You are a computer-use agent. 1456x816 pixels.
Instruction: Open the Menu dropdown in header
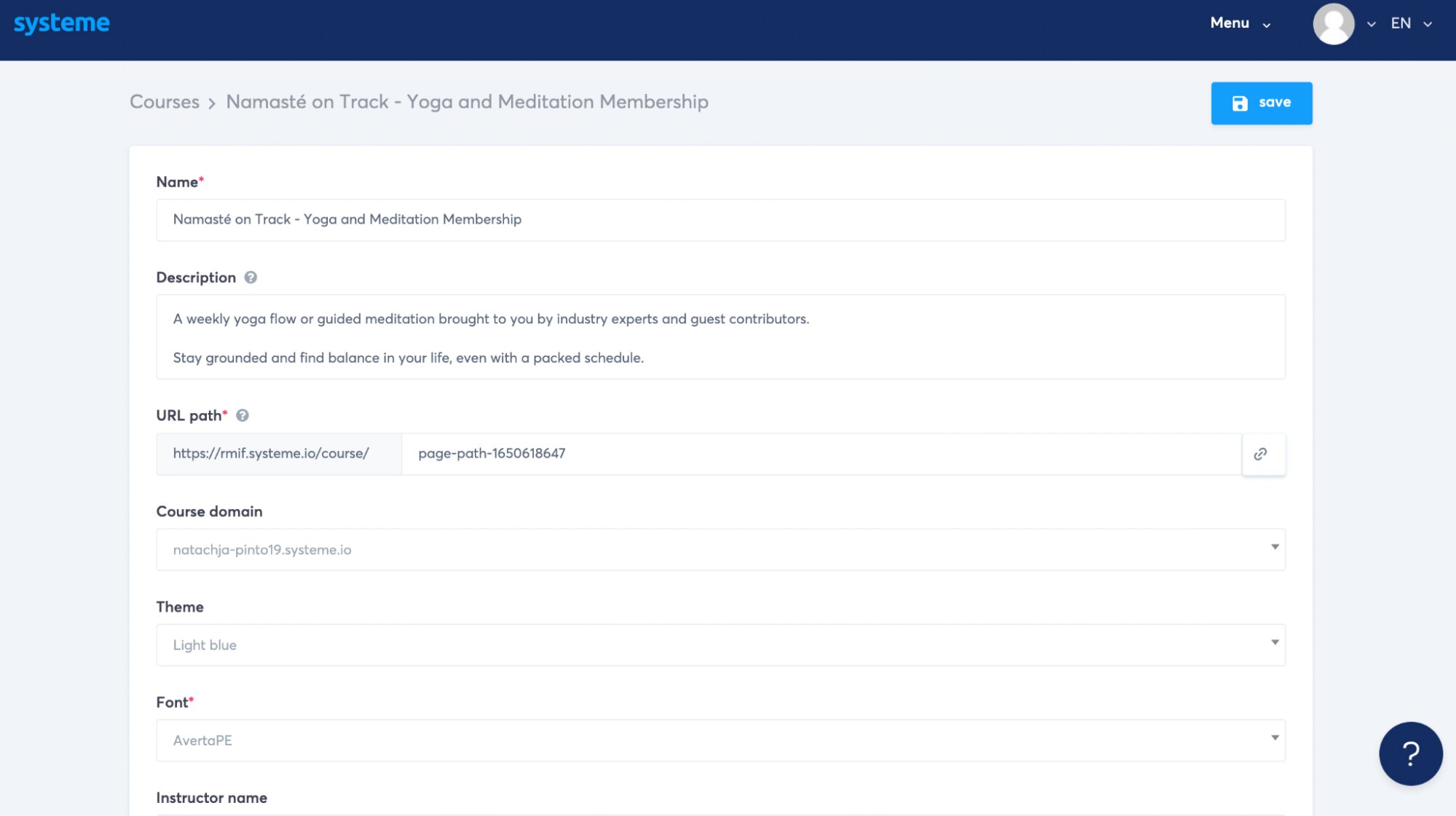pyautogui.click(x=1240, y=23)
